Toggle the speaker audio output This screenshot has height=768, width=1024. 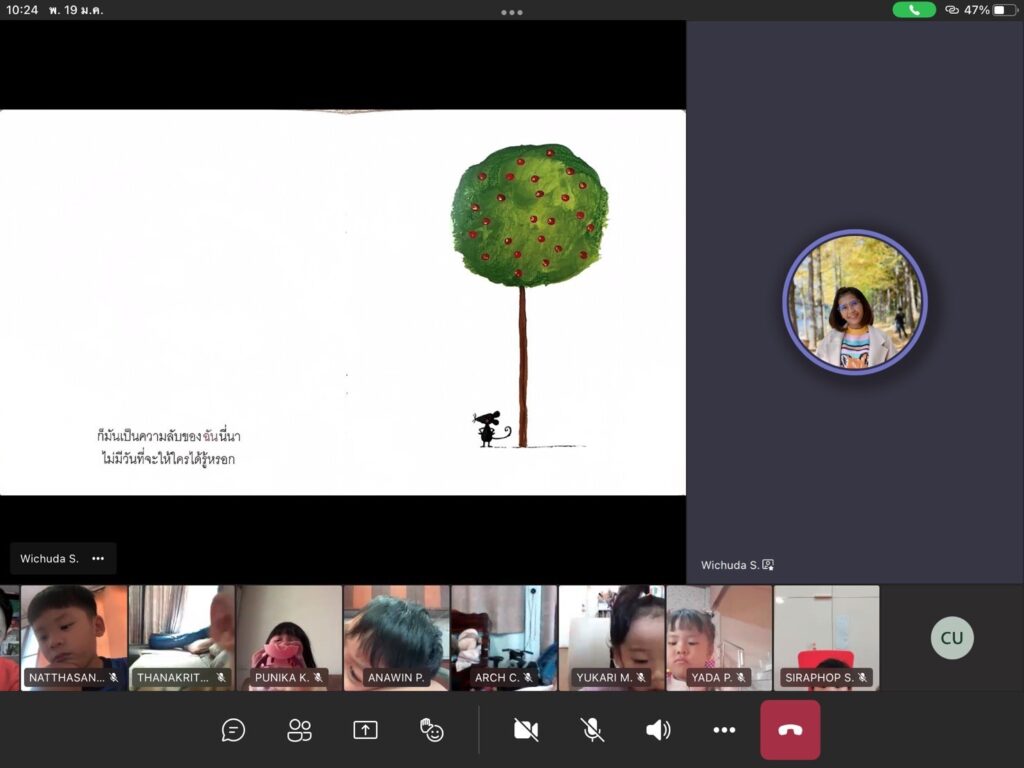pos(658,730)
